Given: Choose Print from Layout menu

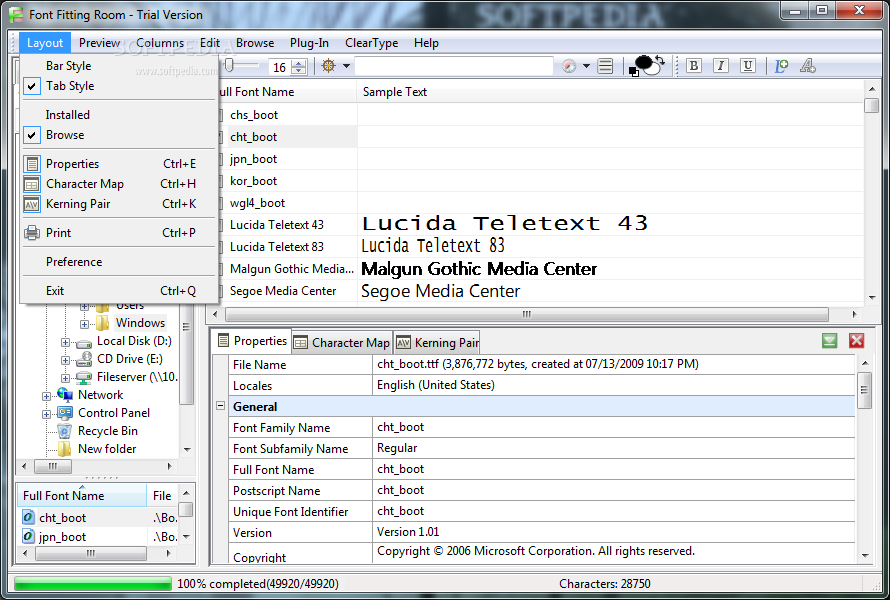Looking at the screenshot, I should [x=119, y=233].
